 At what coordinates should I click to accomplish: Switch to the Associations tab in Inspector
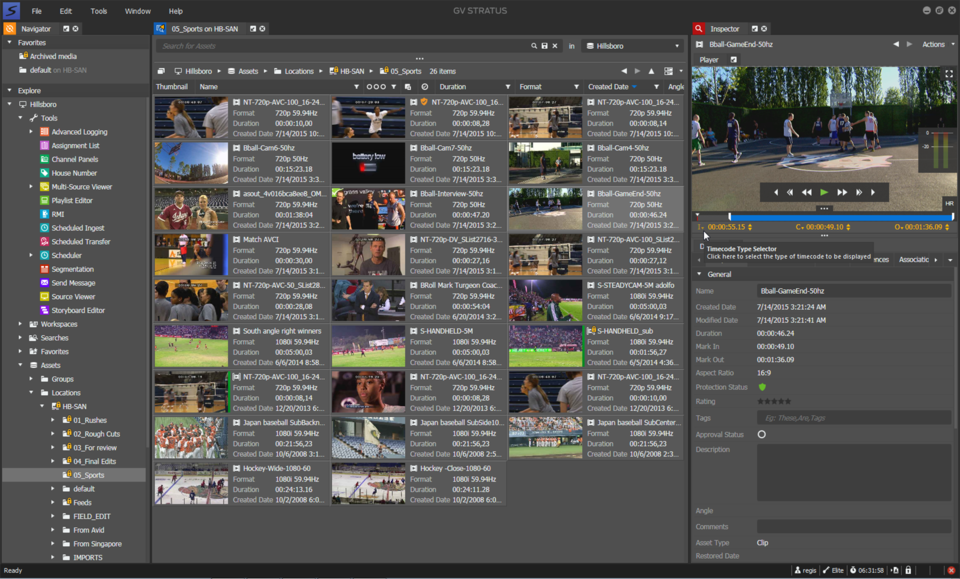913,258
